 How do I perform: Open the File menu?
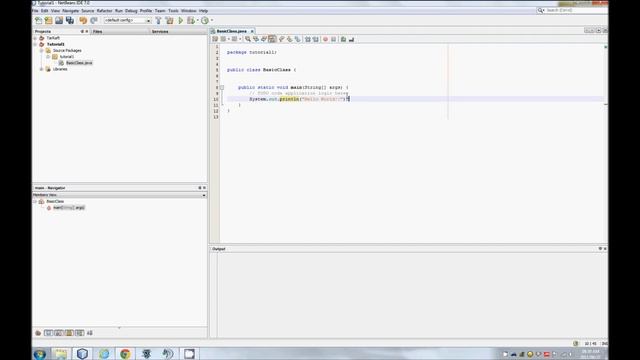click(35, 11)
